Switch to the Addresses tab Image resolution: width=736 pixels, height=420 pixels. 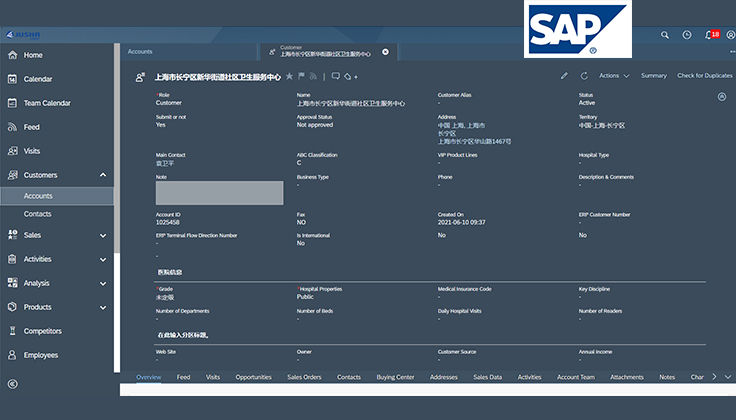444,377
